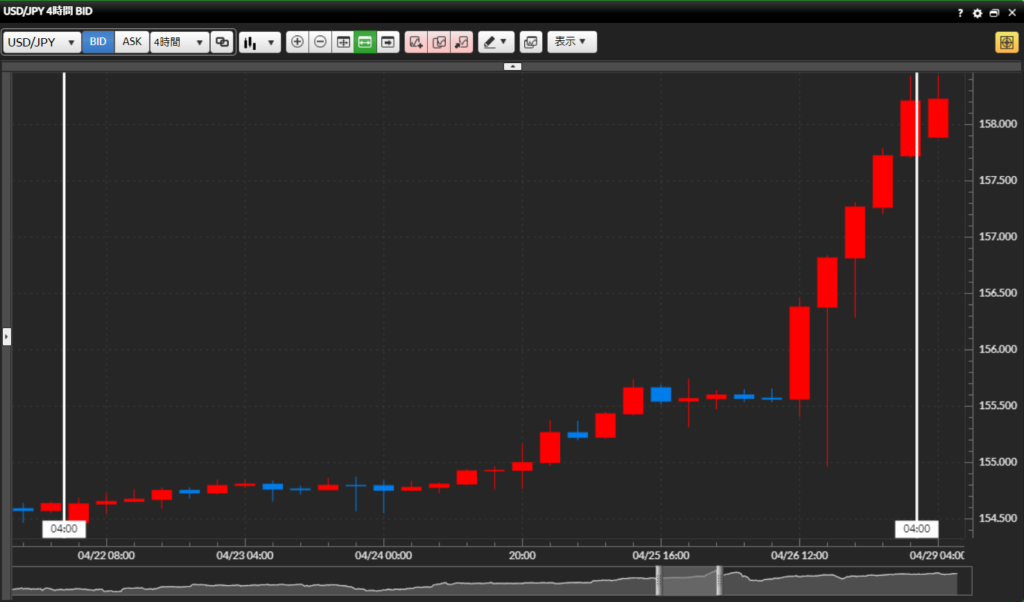
Task: Toggle the yellow crosshair target button
Action: 1005,42
